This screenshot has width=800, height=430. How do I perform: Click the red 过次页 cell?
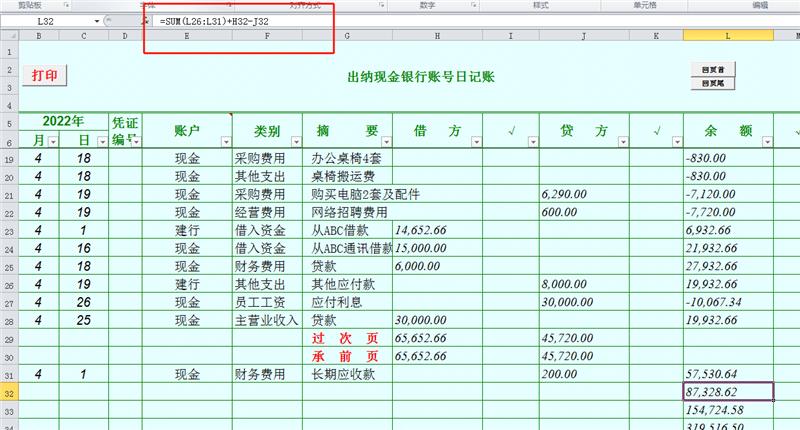[x=343, y=338]
